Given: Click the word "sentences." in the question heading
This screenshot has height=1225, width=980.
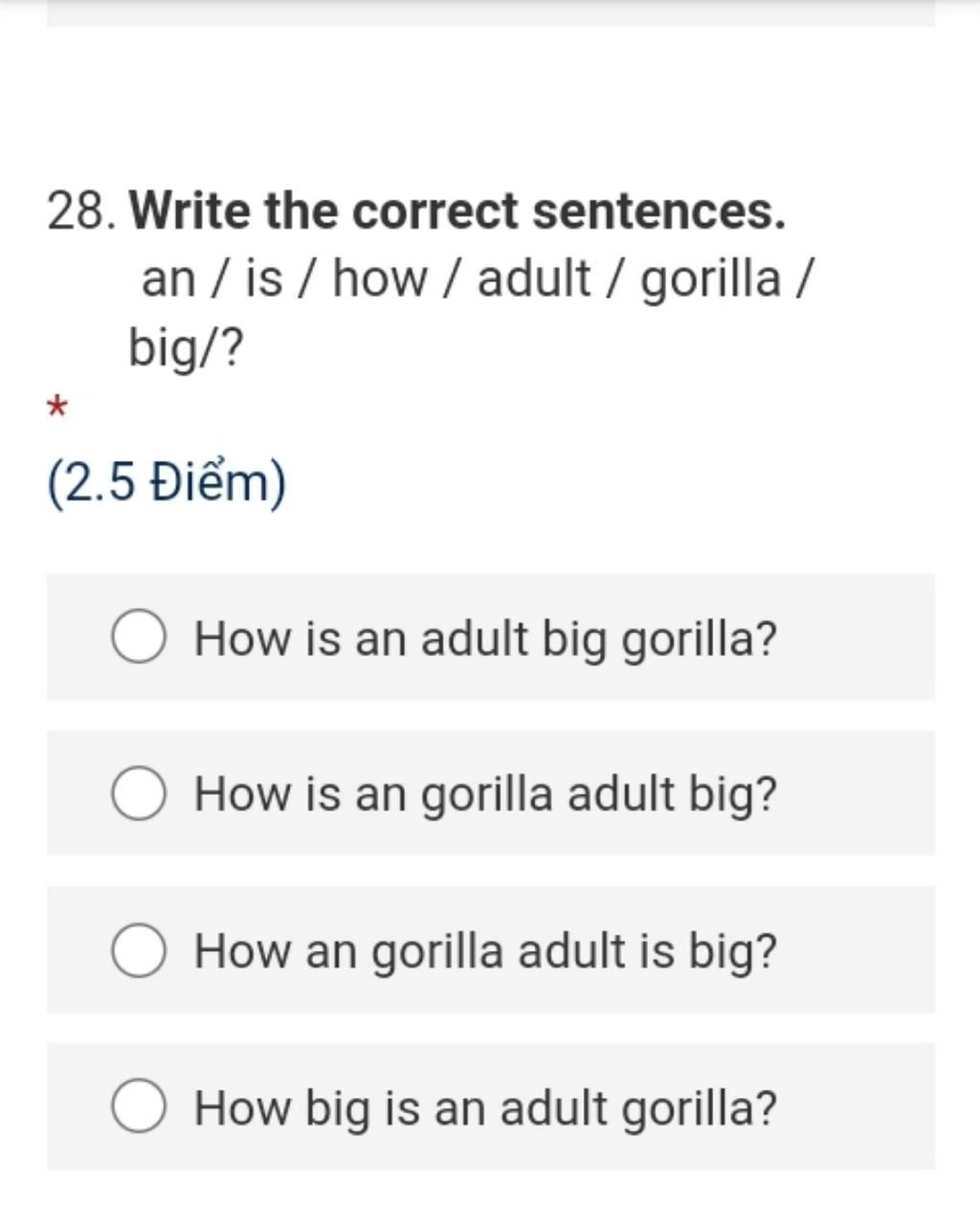Looking at the screenshot, I should point(658,211).
